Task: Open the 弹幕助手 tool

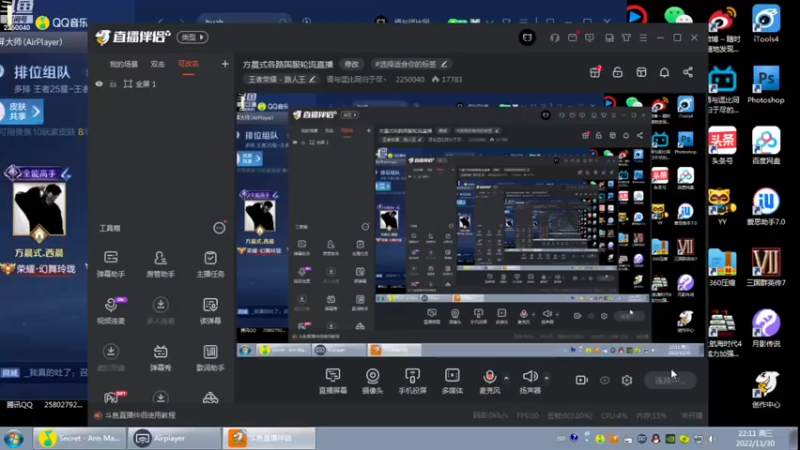Action: [x=111, y=264]
